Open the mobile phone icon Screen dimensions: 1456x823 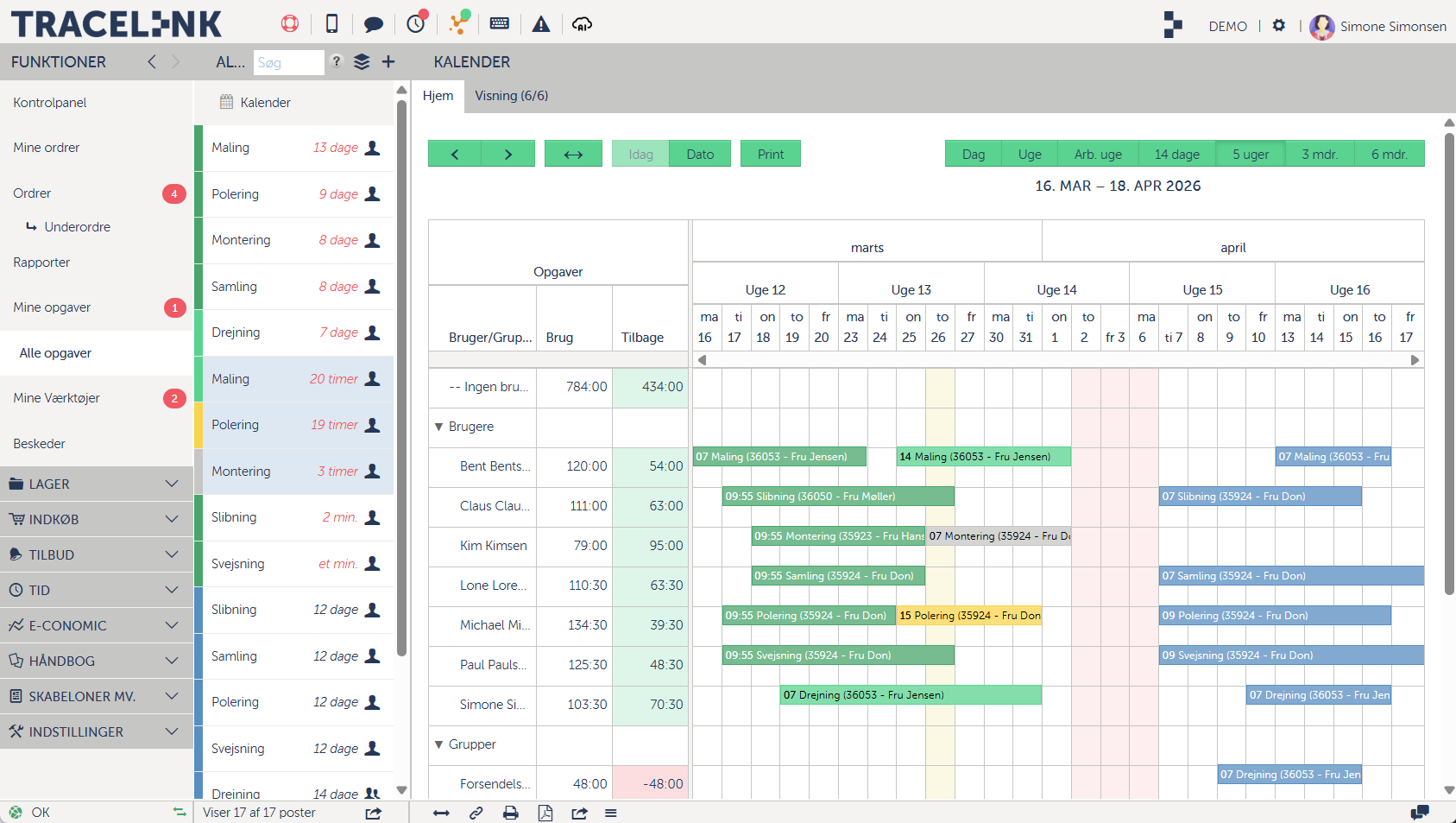[331, 24]
